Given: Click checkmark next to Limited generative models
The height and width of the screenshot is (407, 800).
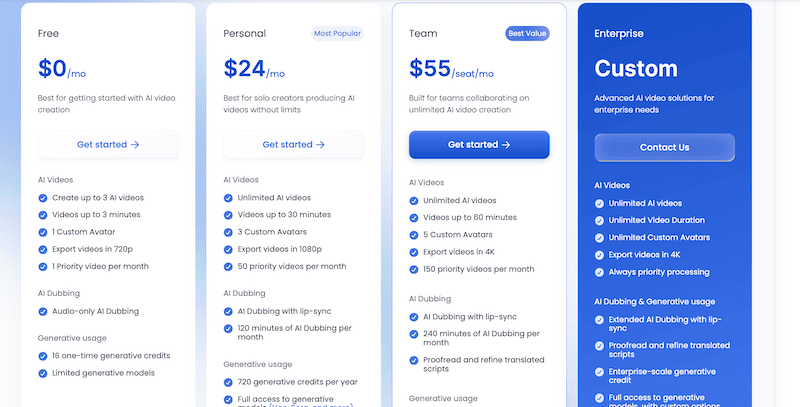Looking at the screenshot, I should coord(43,373).
